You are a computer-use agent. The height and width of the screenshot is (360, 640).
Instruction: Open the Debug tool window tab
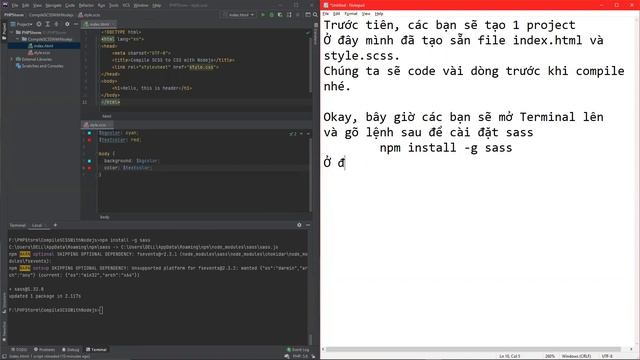(71, 350)
